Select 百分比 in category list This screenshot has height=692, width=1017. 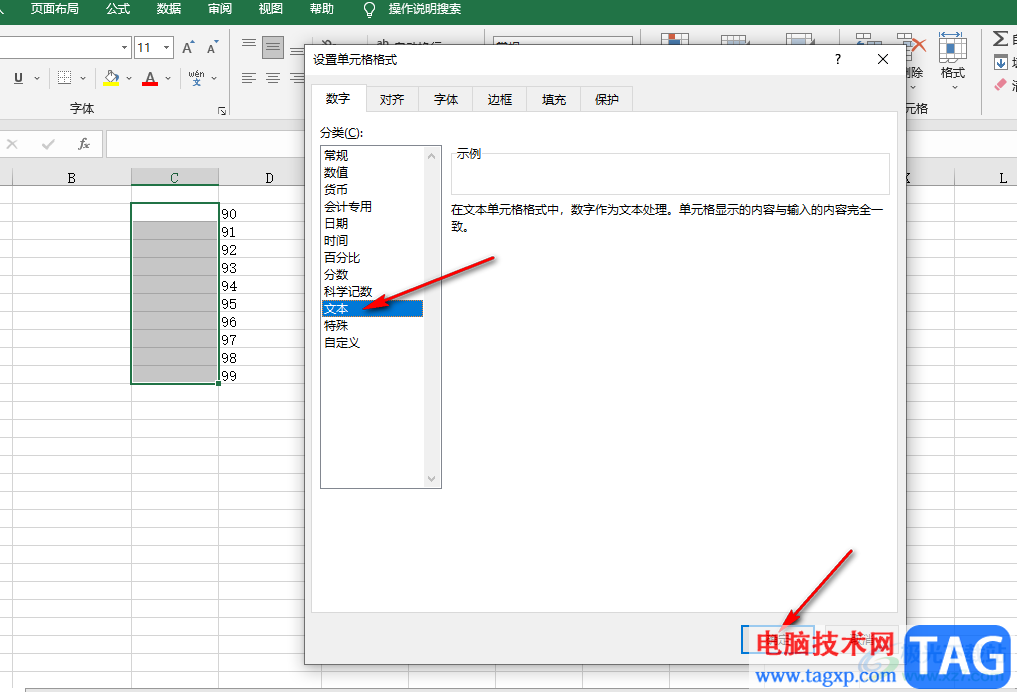click(372, 257)
